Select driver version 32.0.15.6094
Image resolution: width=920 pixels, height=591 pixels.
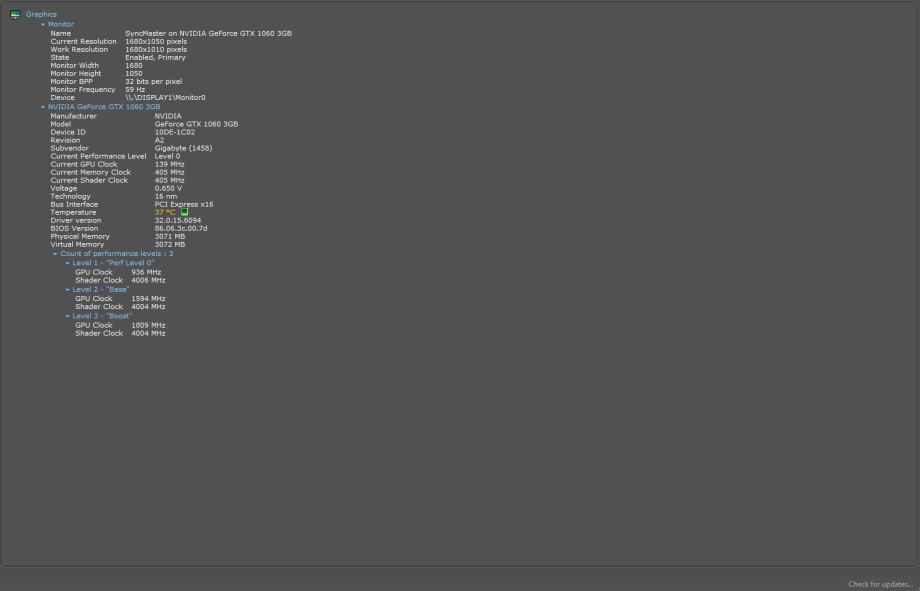pyautogui.click(x=178, y=221)
